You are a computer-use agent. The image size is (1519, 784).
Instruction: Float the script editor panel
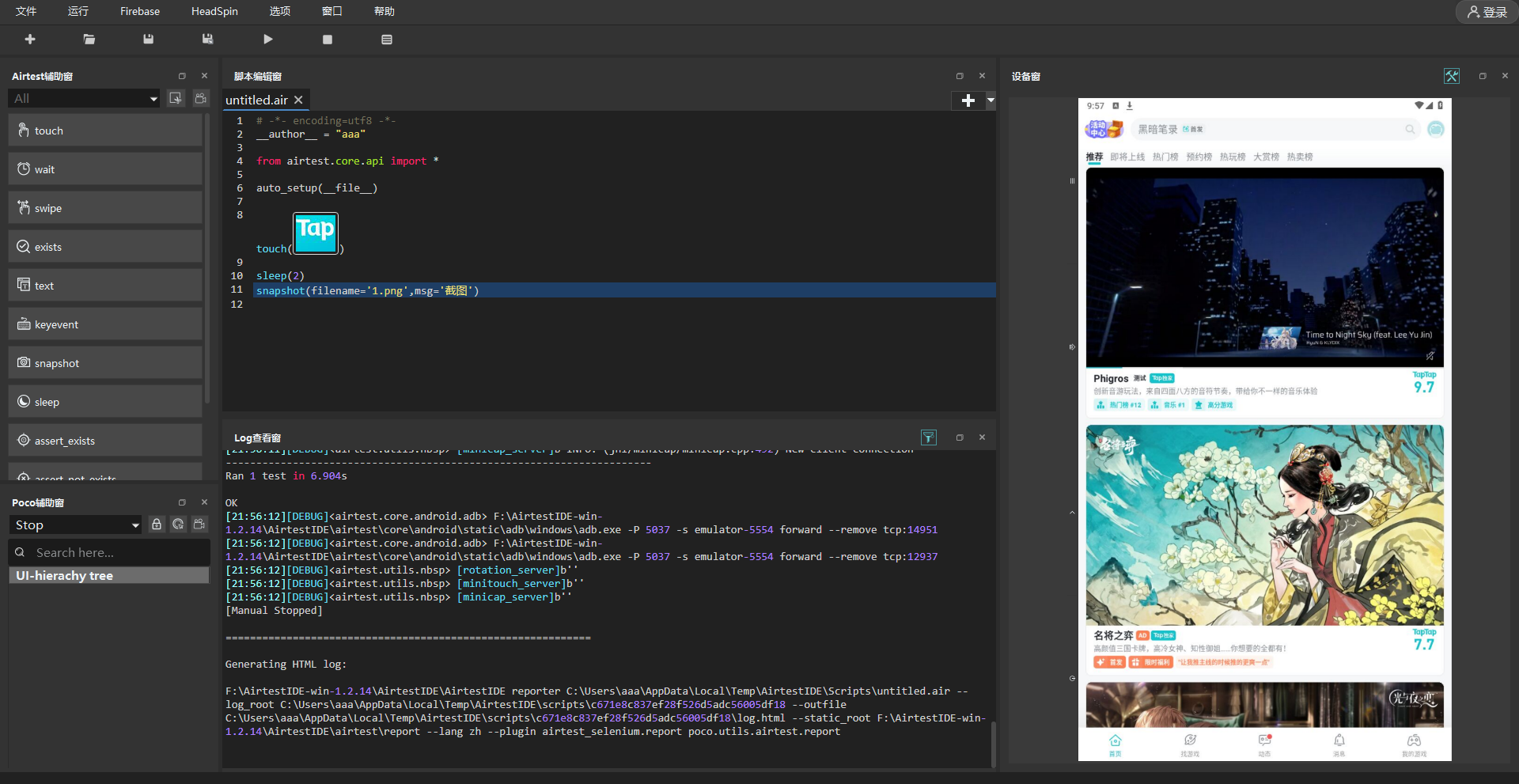point(960,76)
